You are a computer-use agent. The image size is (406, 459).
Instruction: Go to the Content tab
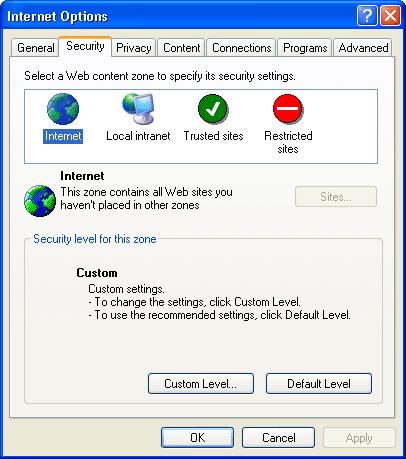click(x=181, y=48)
